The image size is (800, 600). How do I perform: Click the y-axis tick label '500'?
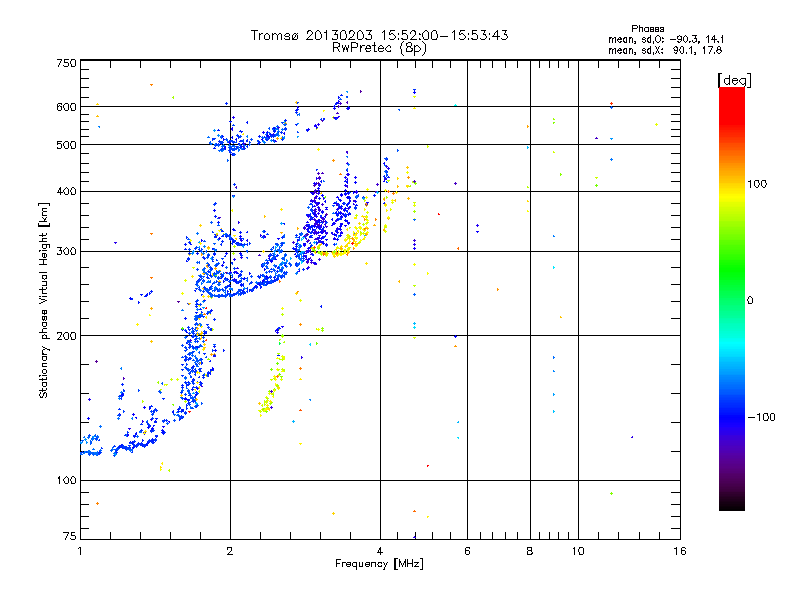click(66, 145)
